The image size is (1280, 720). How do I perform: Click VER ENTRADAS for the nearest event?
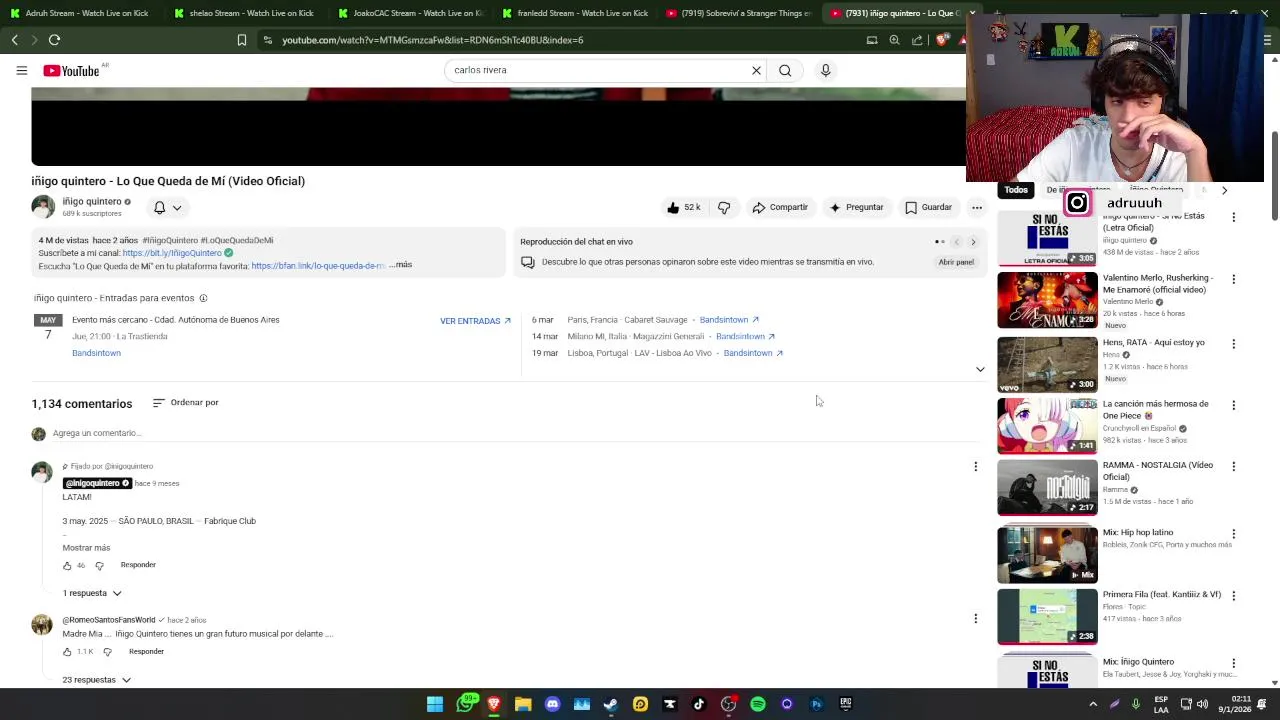coord(475,321)
